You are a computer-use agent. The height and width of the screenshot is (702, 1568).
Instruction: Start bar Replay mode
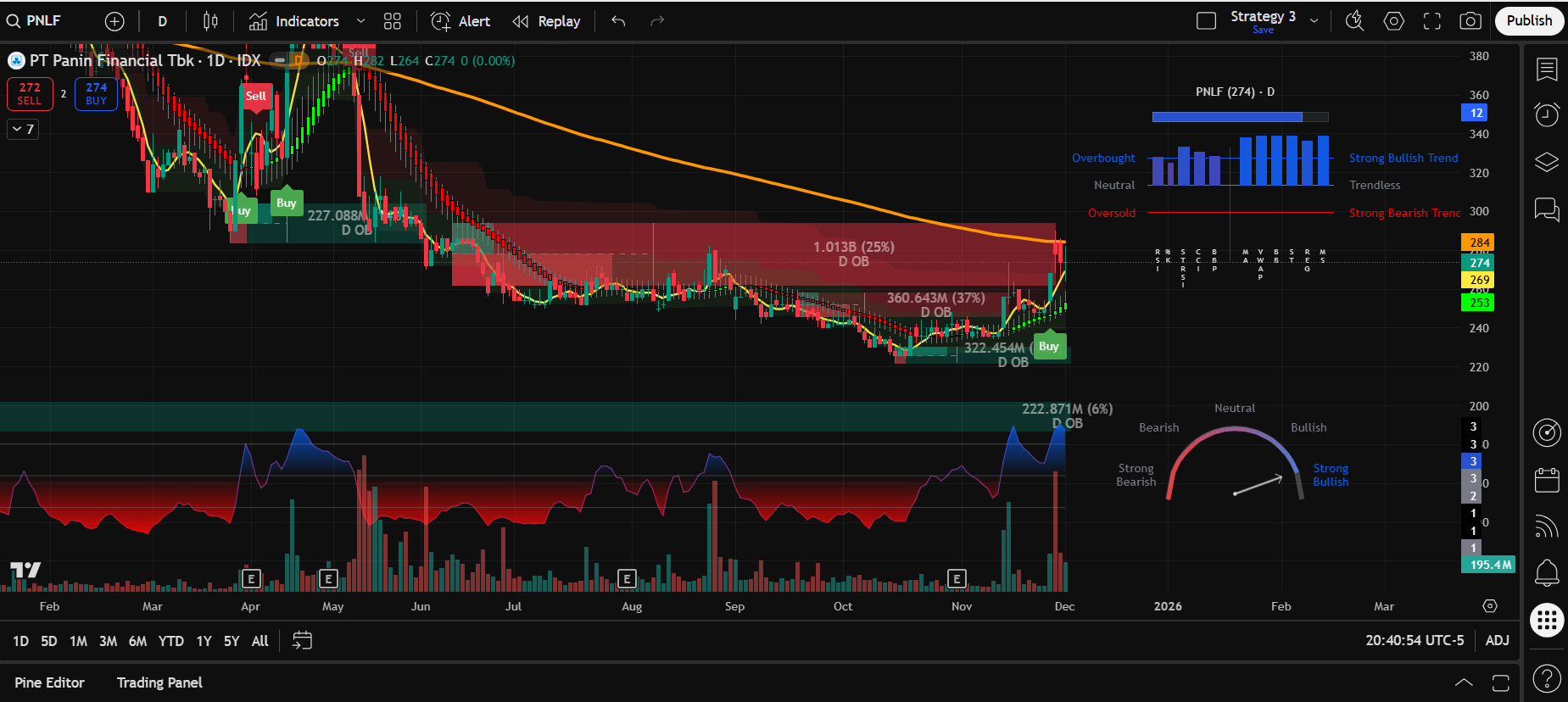point(547,21)
